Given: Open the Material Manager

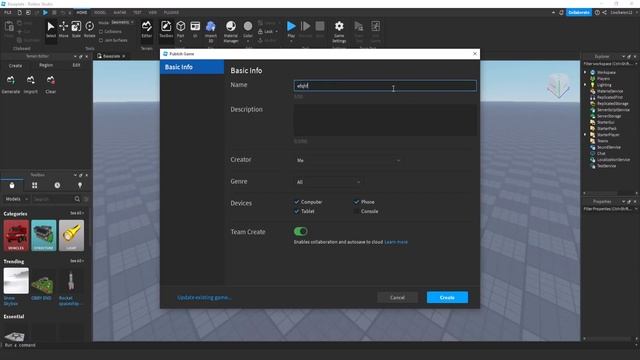Looking at the screenshot, I should (231, 31).
